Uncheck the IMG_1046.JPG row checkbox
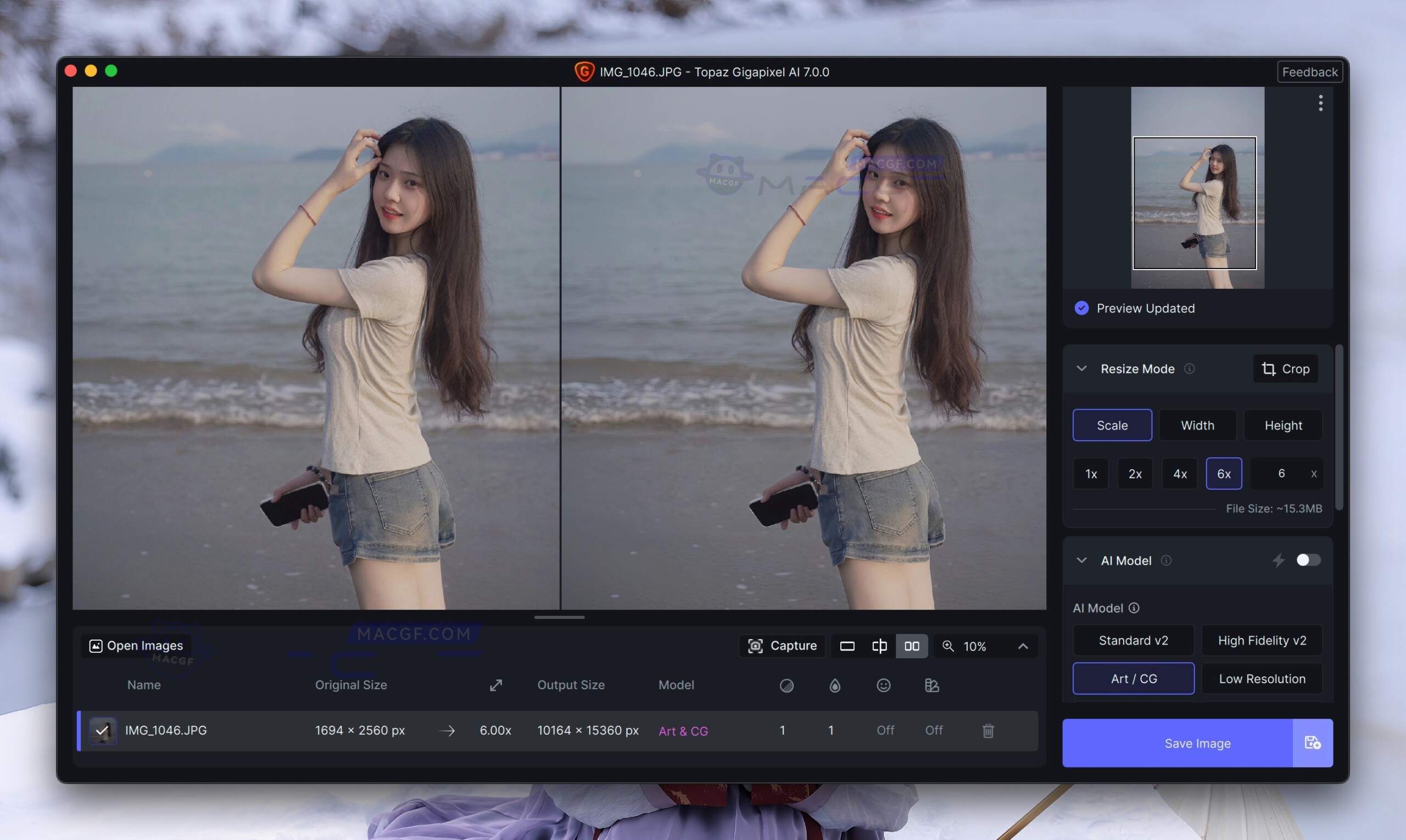The image size is (1406, 840). point(103,730)
